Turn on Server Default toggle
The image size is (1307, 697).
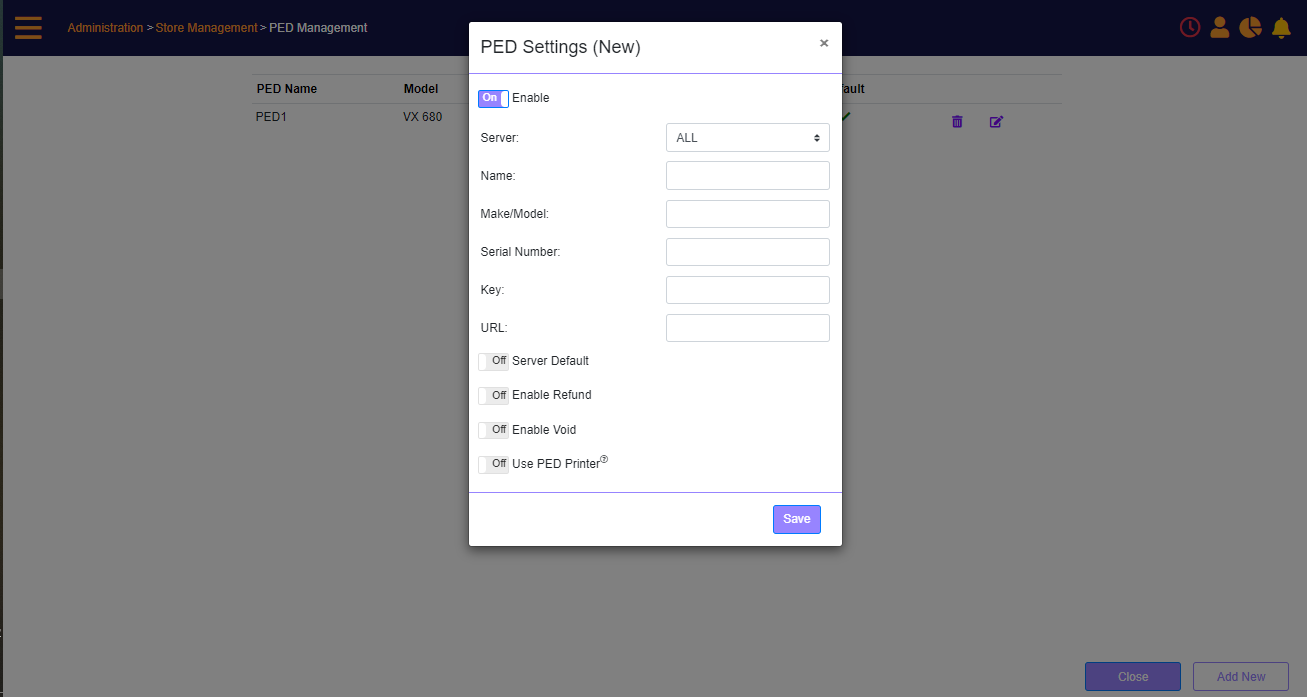click(x=493, y=361)
